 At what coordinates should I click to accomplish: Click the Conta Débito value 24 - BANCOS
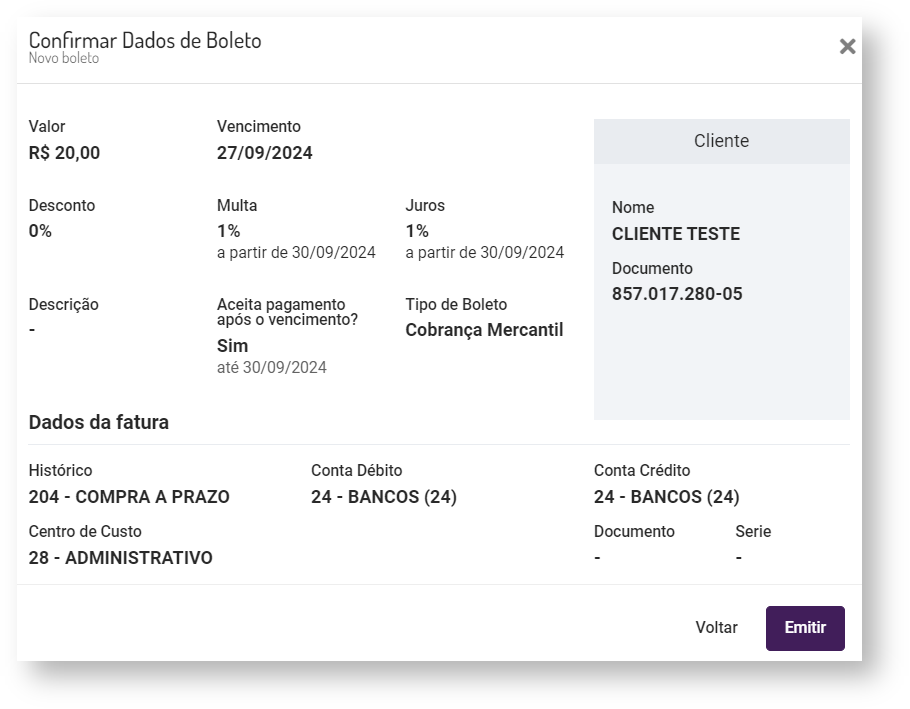(x=383, y=497)
